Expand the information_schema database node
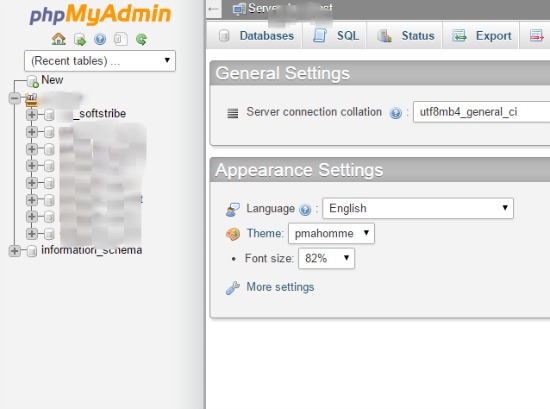 14,251
